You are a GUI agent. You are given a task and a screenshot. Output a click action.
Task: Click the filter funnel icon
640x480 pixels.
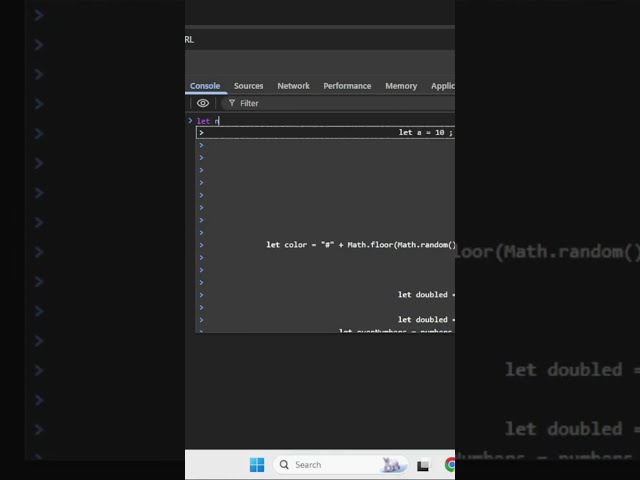(x=232, y=103)
